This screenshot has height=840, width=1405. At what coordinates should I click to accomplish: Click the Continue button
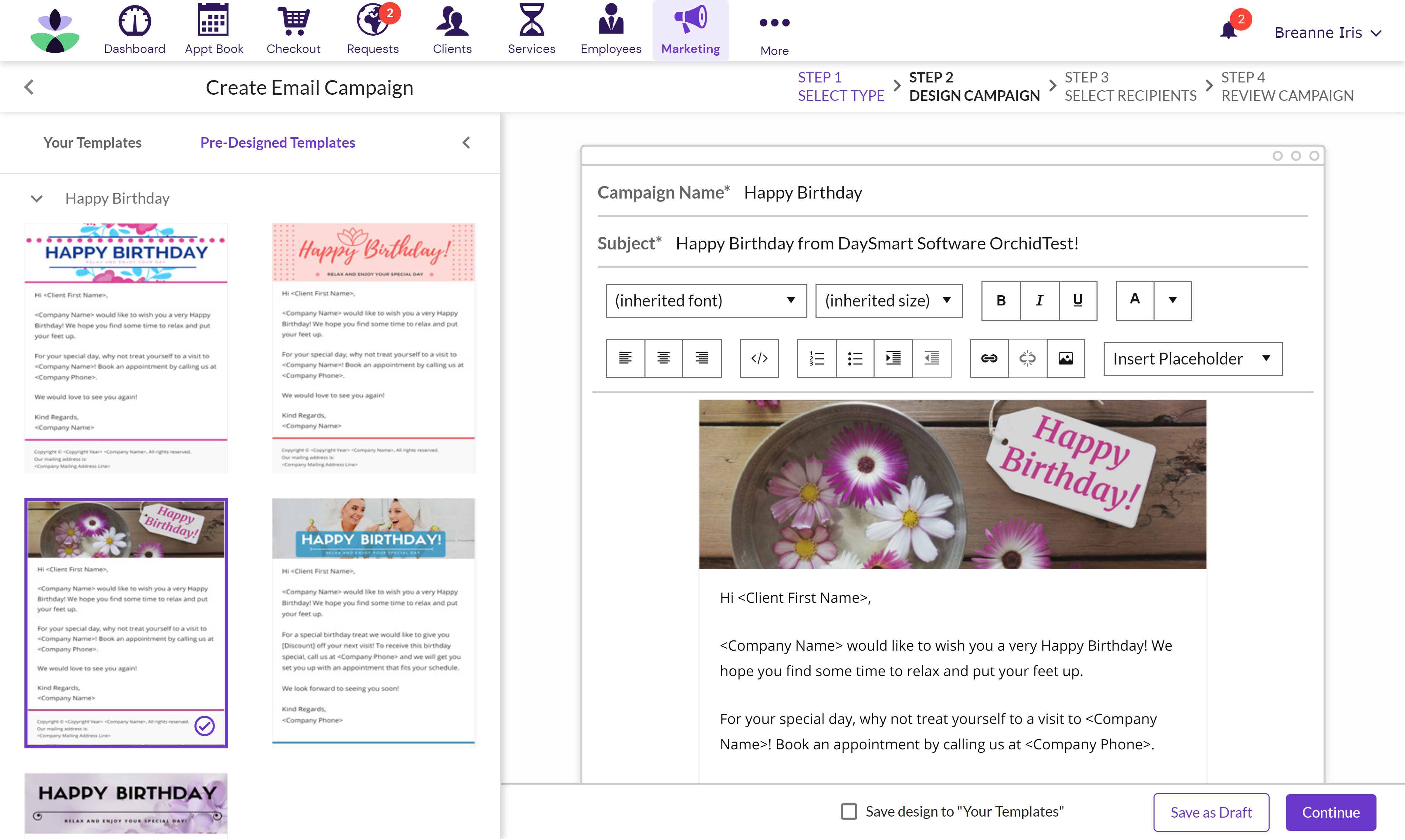1330,812
